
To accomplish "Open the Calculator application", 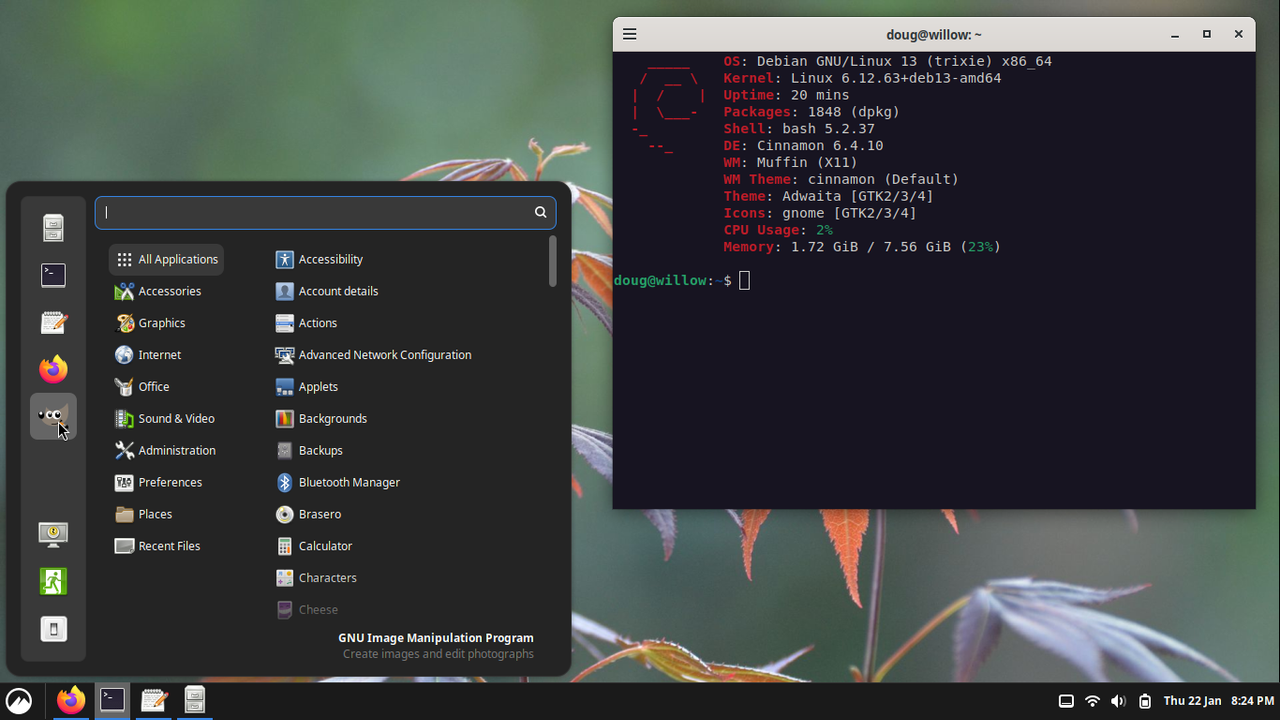I will coord(324,545).
